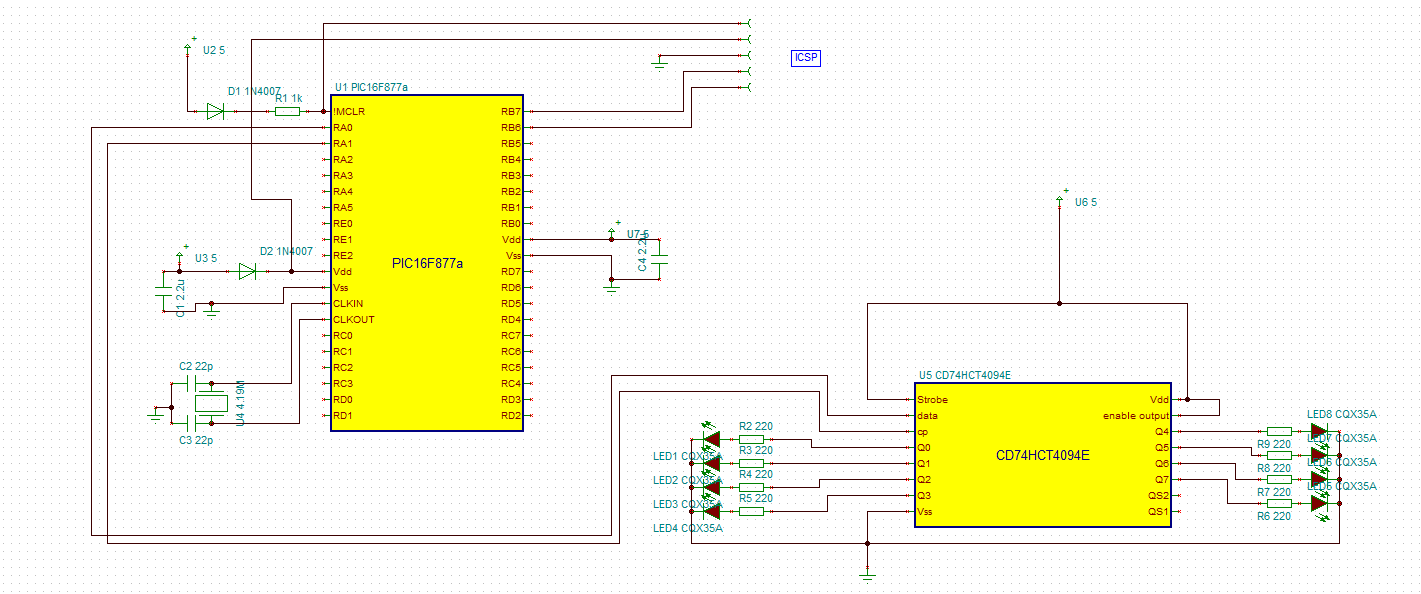Click the QS1 pin label
1421x594 pixels.
pyautogui.click(x=1159, y=512)
